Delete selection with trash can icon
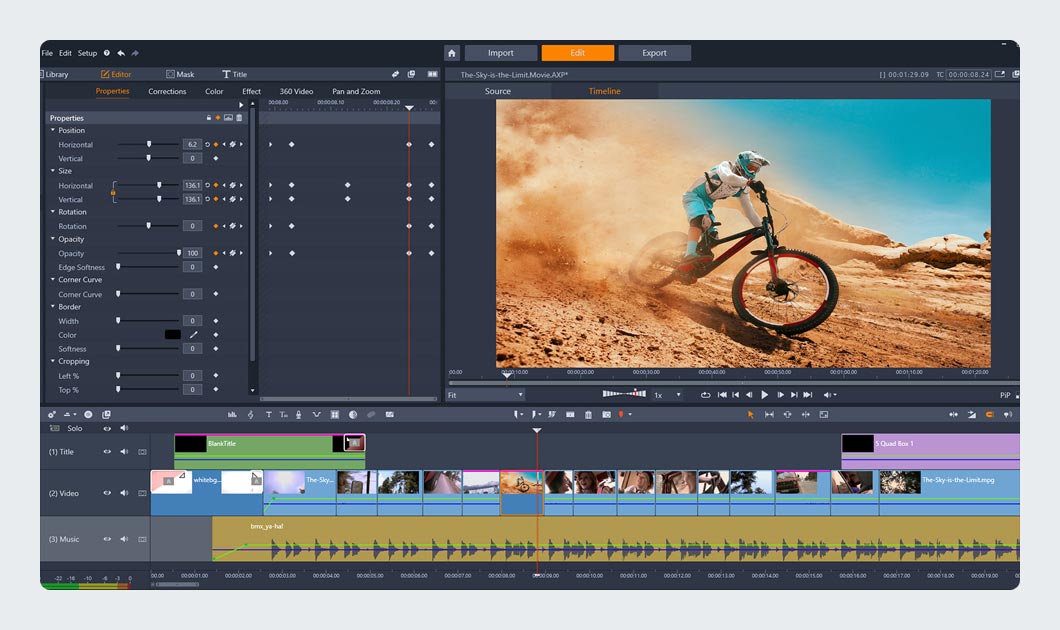Viewport: 1060px width, 630px height. pyautogui.click(x=588, y=414)
